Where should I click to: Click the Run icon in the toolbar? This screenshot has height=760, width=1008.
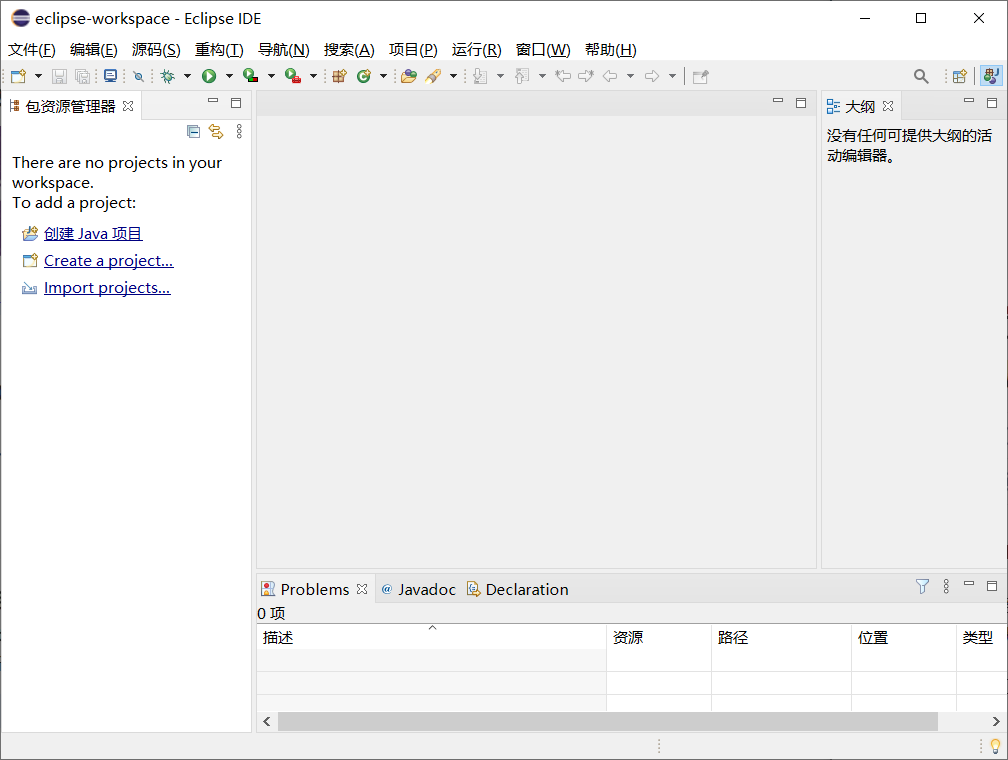click(x=208, y=76)
